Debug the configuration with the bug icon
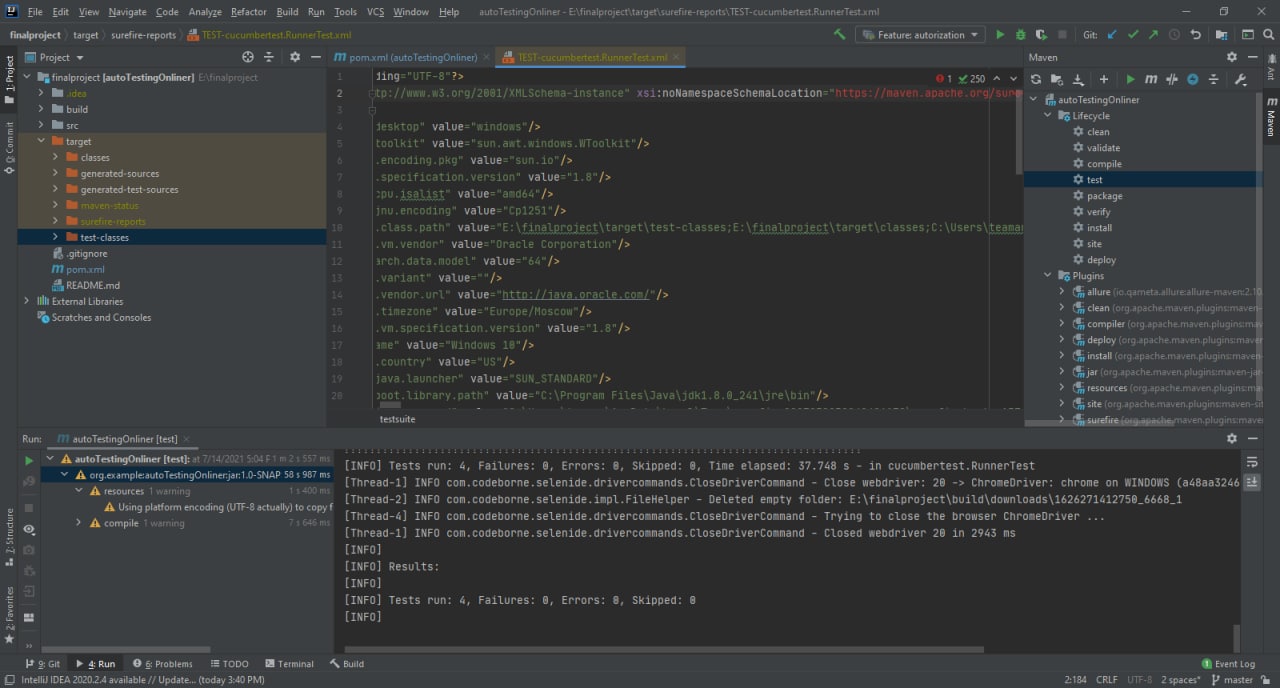This screenshot has height=688, width=1280. coord(1020,35)
